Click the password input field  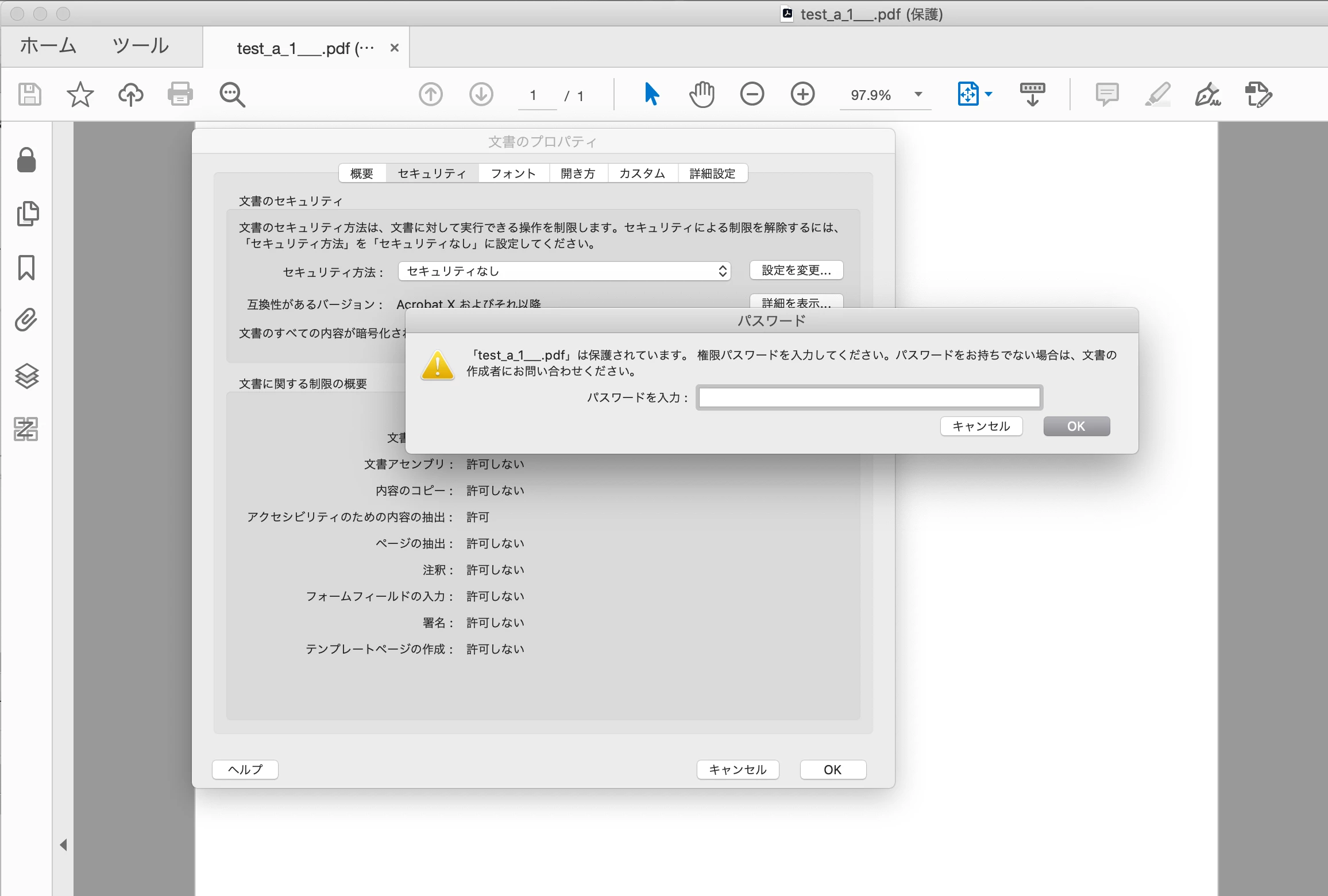(x=869, y=397)
